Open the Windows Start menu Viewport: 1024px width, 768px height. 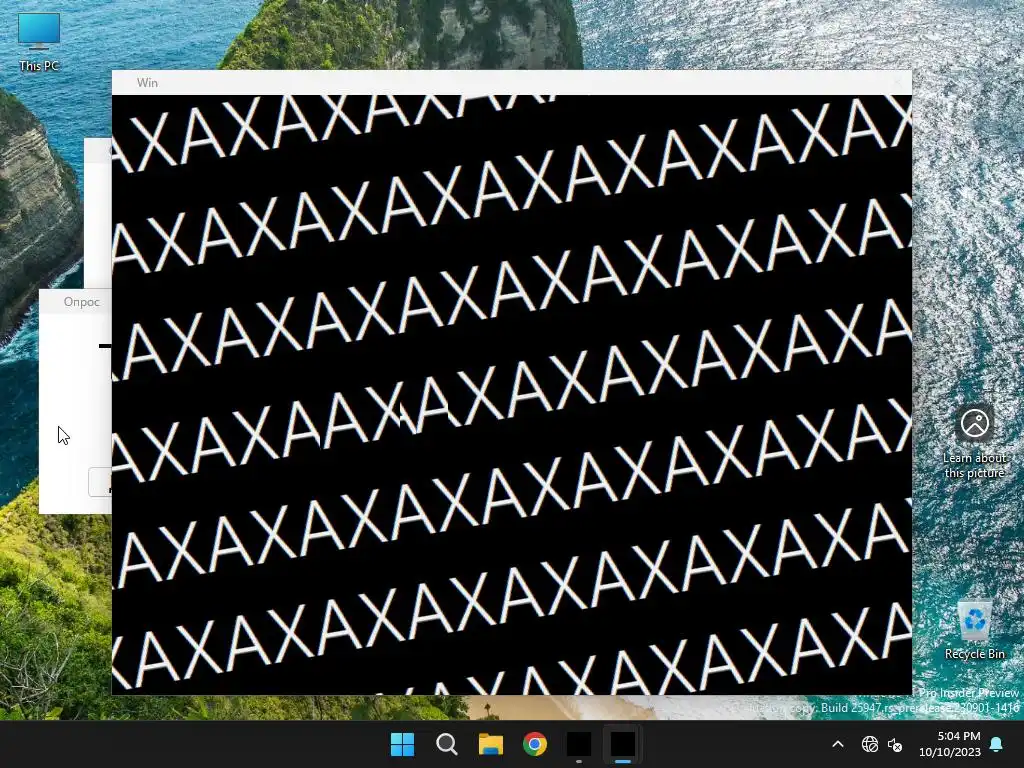402,744
